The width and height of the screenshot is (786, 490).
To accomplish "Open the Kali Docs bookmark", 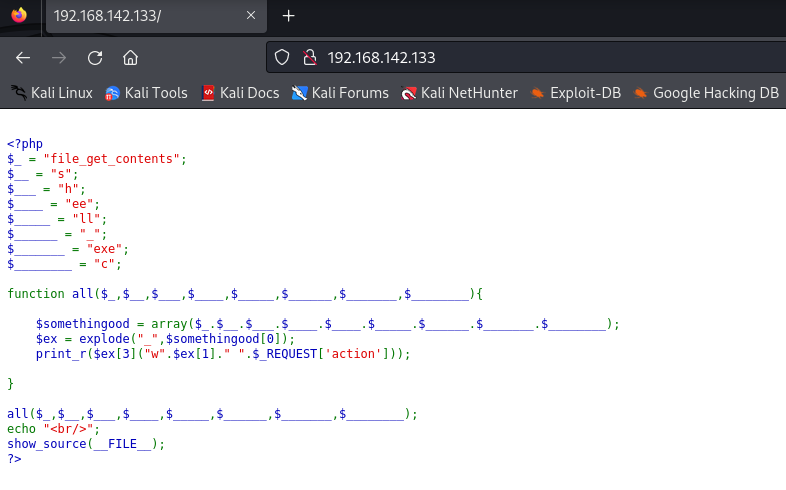I will tap(240, 93).
